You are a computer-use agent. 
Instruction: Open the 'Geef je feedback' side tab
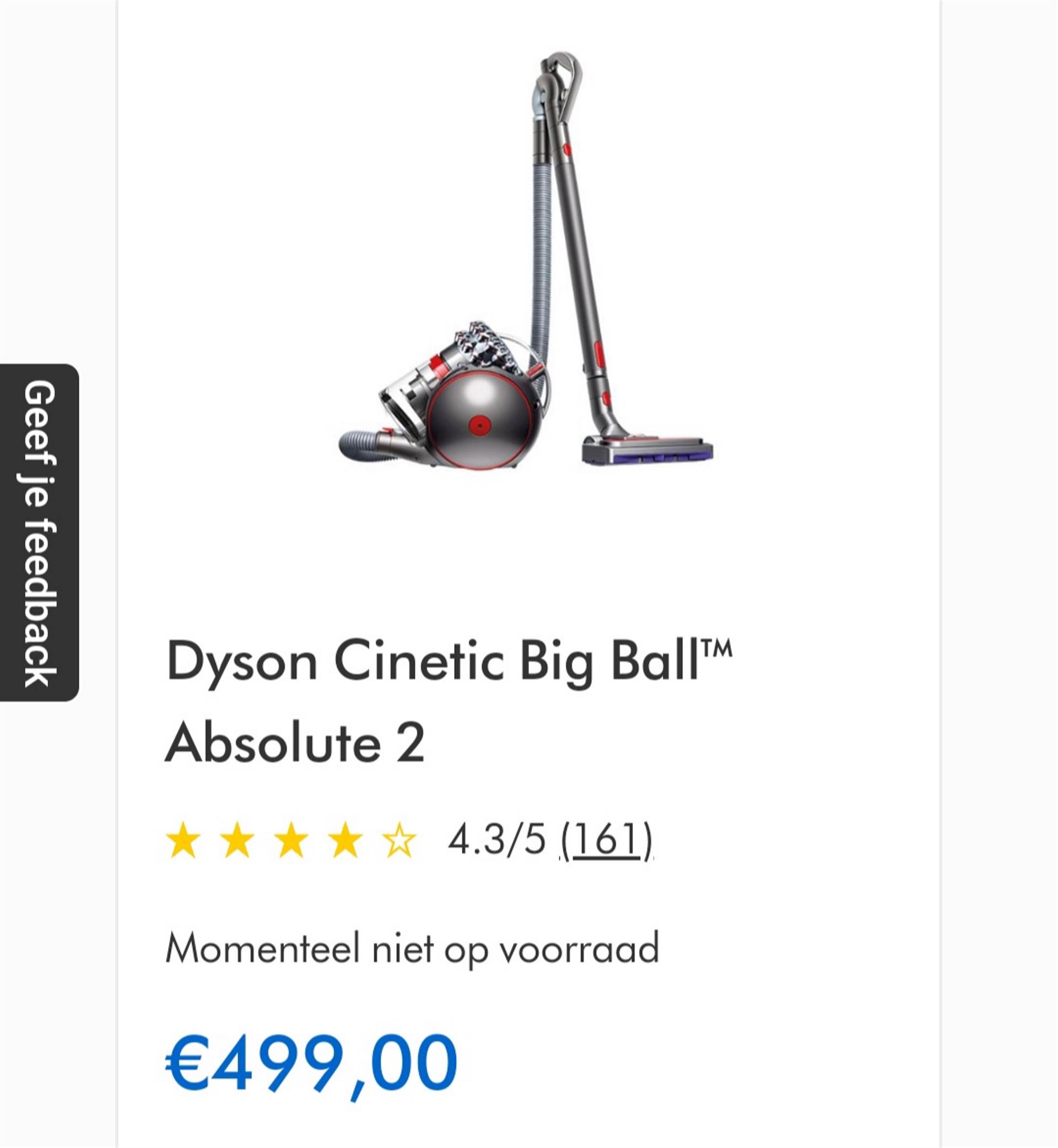pyautogui.click(x=39, y=532)
